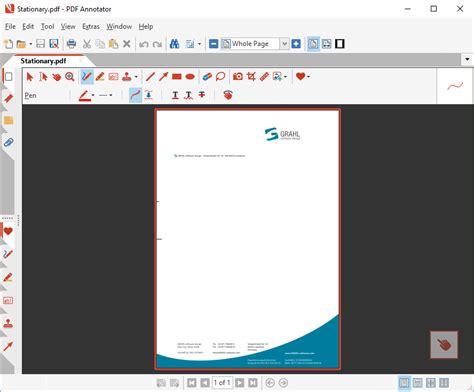Toggle single page layout in status bar
This screenshot has height=392, width=474.
404,383
